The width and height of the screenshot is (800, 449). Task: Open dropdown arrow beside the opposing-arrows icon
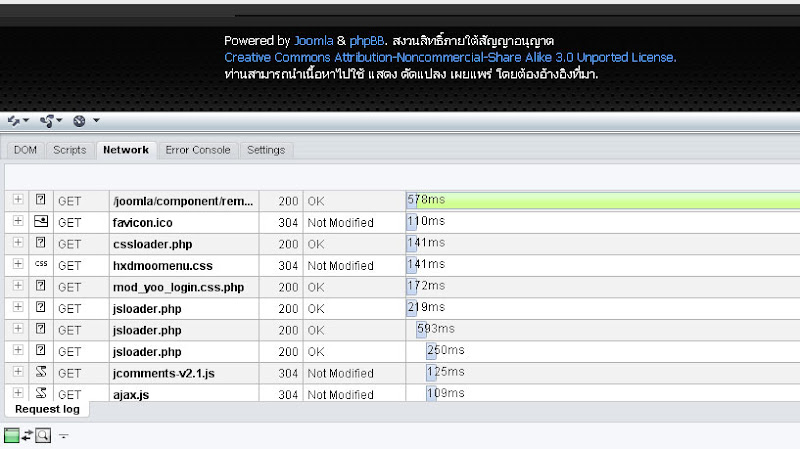tap(26, 120)
